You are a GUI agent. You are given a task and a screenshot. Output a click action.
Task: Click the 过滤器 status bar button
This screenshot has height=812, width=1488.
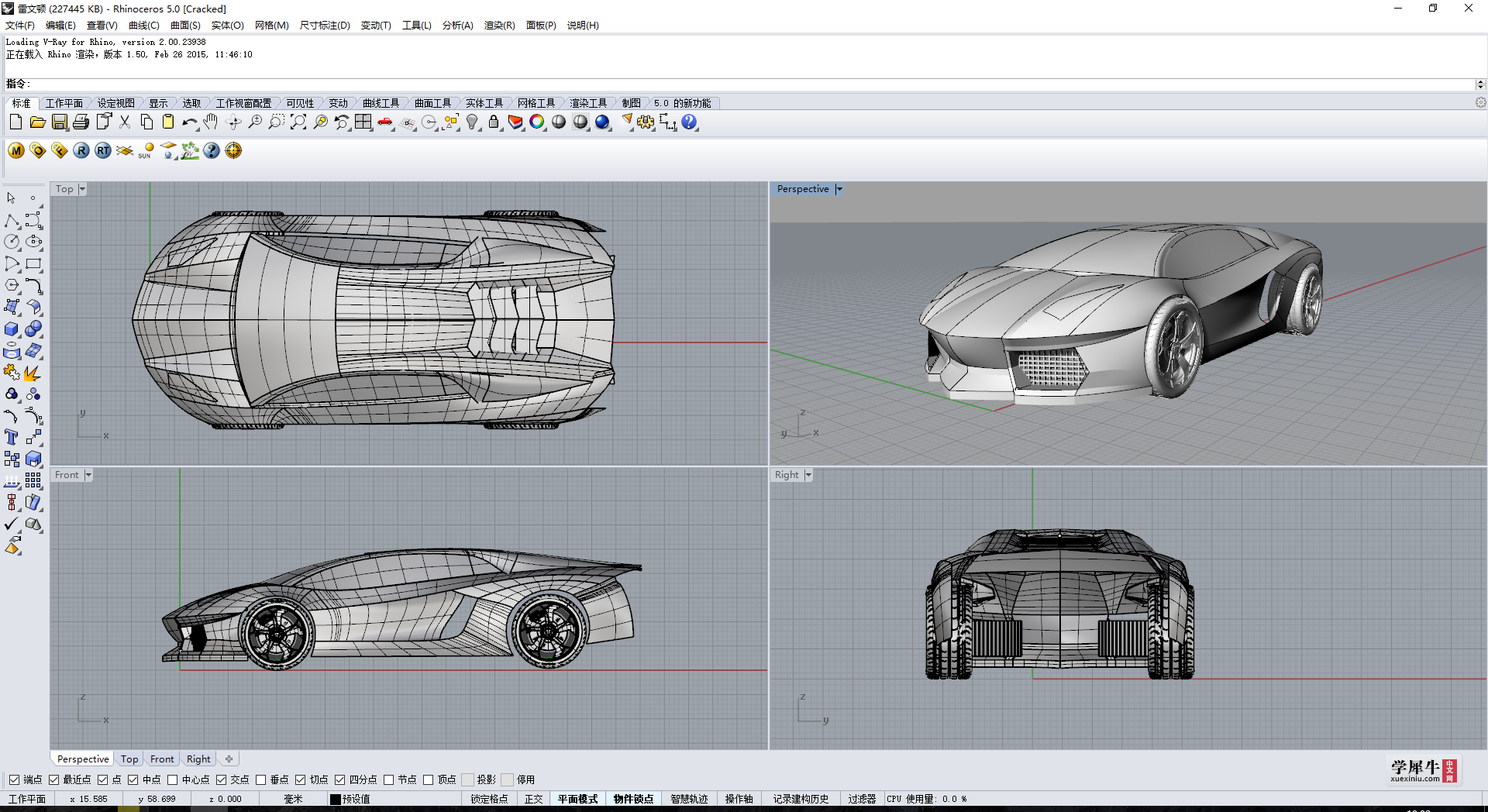862,799
